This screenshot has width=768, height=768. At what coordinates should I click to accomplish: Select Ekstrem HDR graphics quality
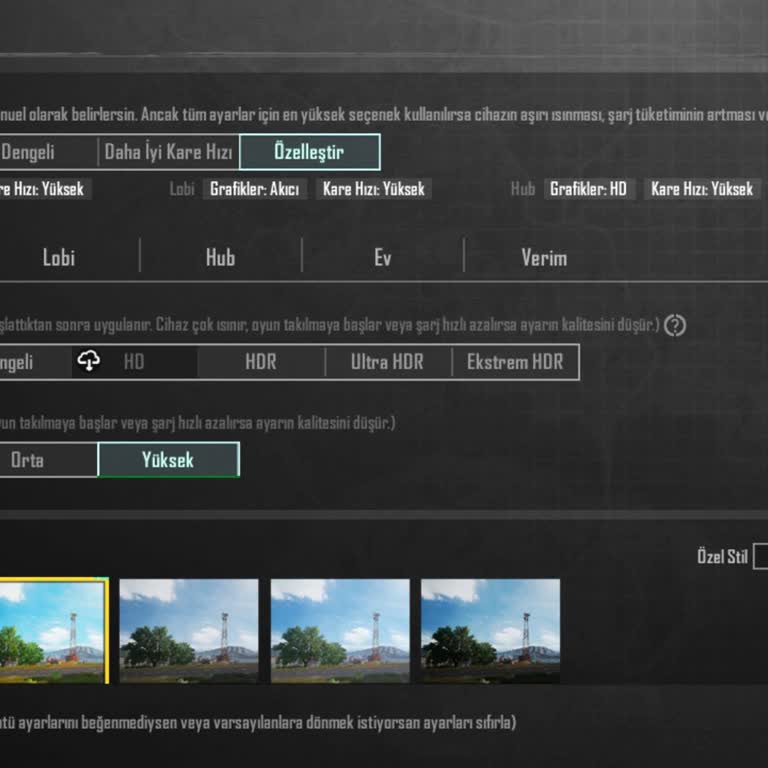tap(515, 362)
